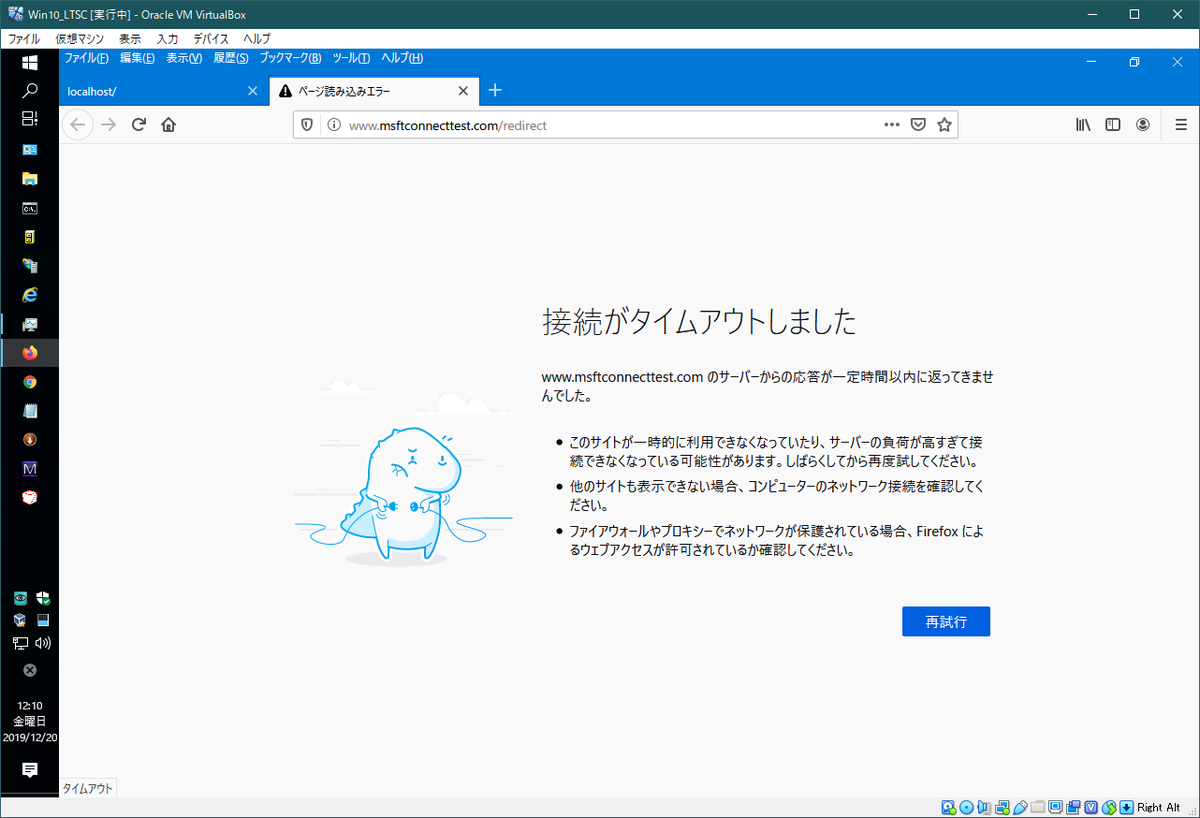Click the Firefox taskbar icon
The image size is (1200, 818).
(x=29, y=353)
